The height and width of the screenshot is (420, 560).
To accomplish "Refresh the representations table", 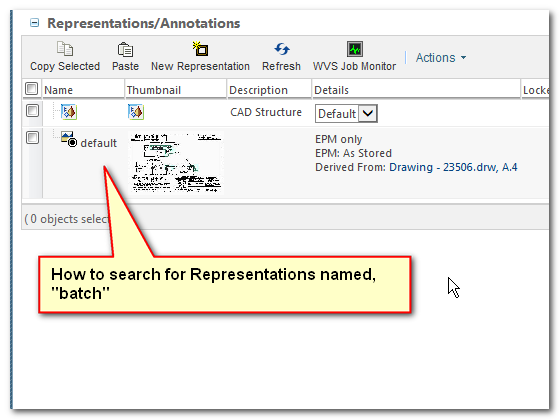I will pos(281,49).
